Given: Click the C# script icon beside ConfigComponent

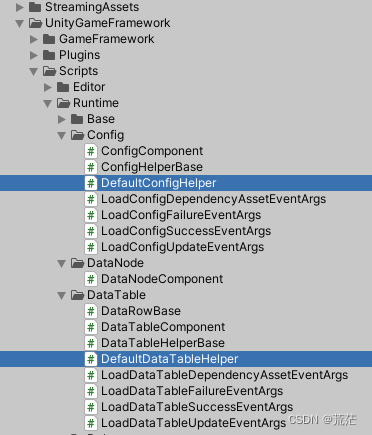Looking at the screenshot, I should click(x=91, y=151).
